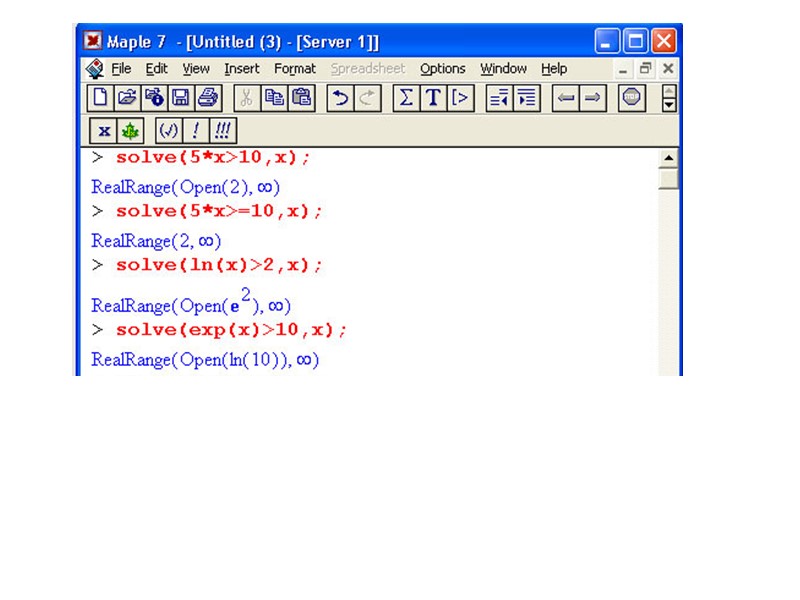800x600 pixels.
Task: Toggle the Maple leaf input button
Action: click(x=131, y=131)
